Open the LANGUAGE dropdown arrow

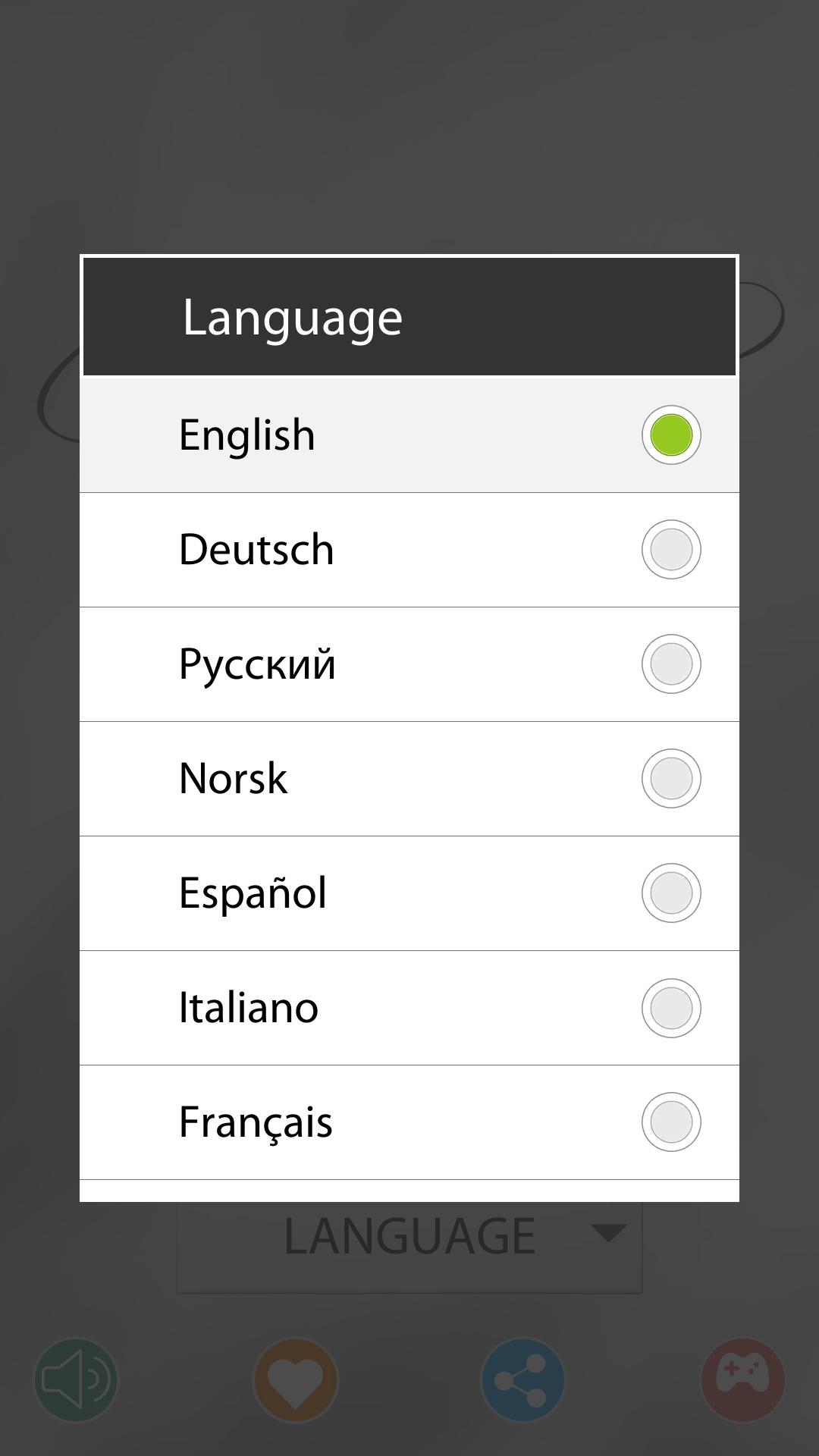(607, 1234)
